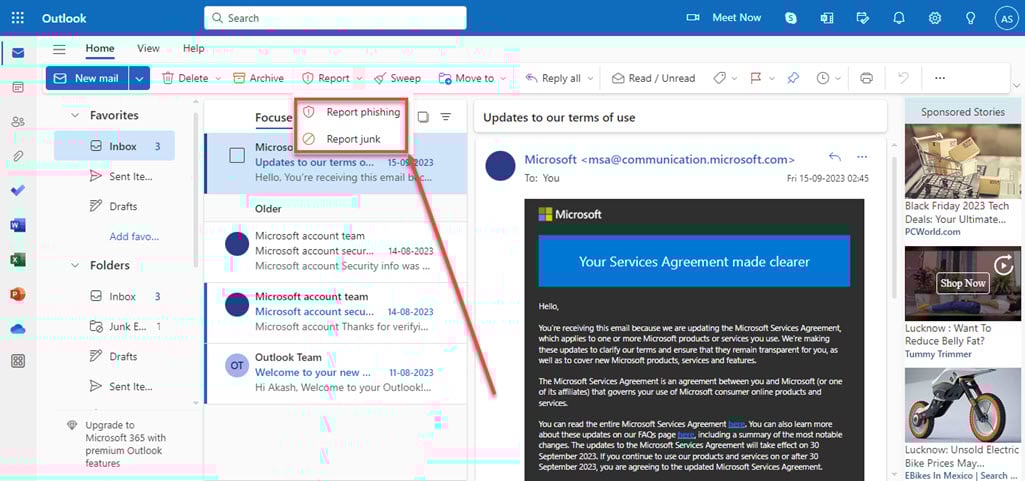Open Calendar in the left rail
The height and width of the screenshot is (481, 1025).
coord(18,87)
